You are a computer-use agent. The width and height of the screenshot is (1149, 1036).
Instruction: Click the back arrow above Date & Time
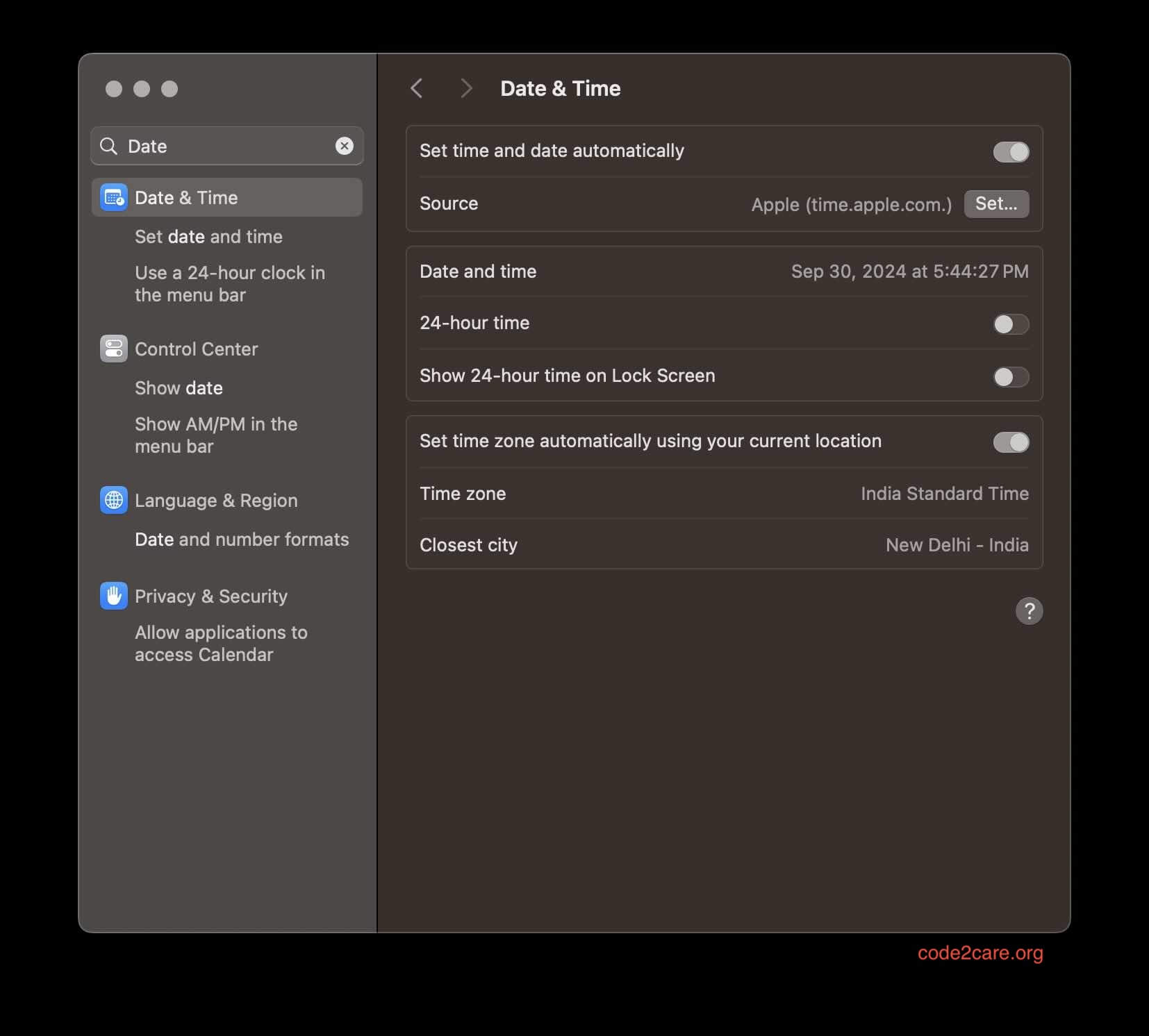[417, 88]
